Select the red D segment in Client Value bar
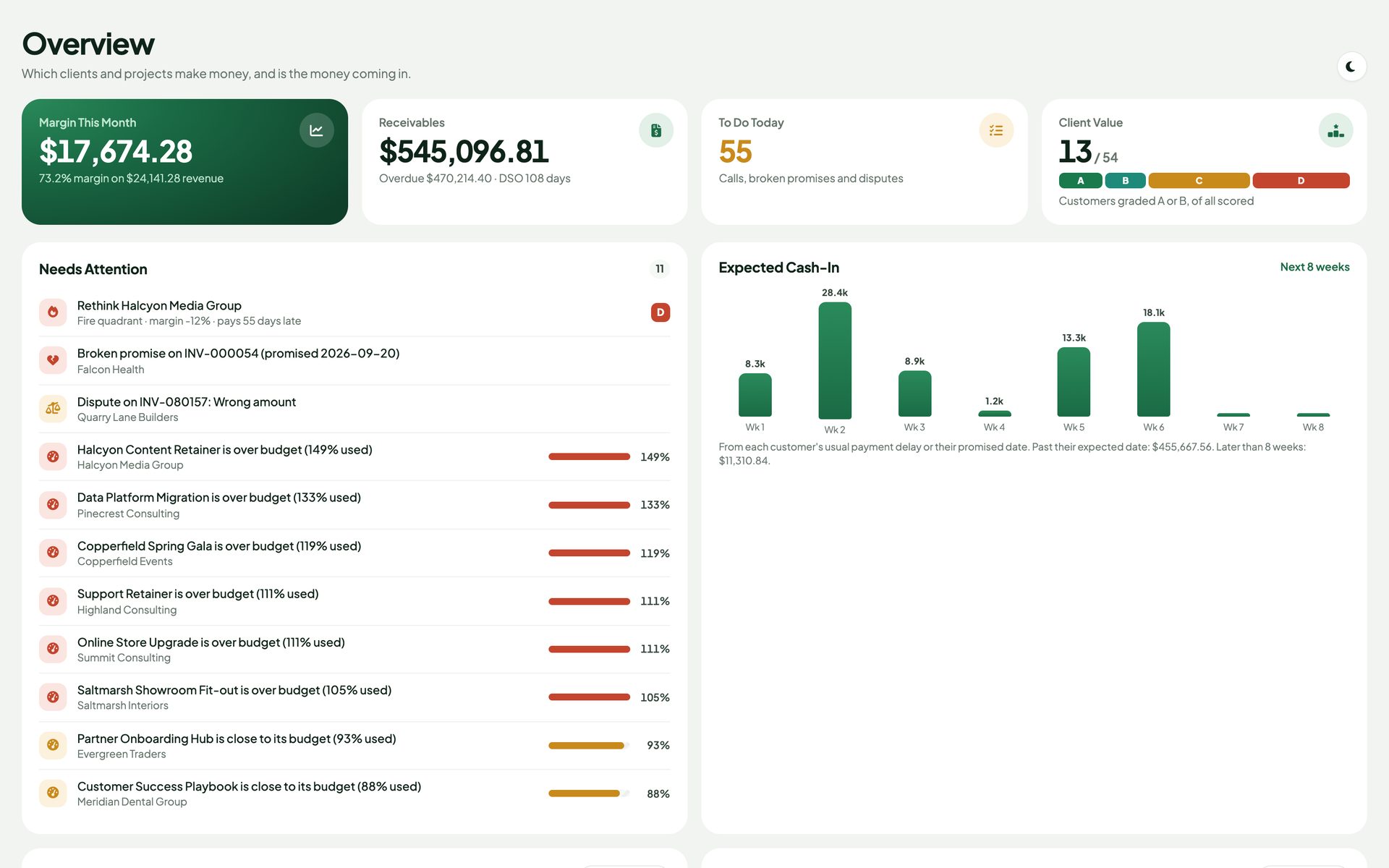Viewport: 1389px width, 868px height. pyautogui.click(x=1301, y=181)
